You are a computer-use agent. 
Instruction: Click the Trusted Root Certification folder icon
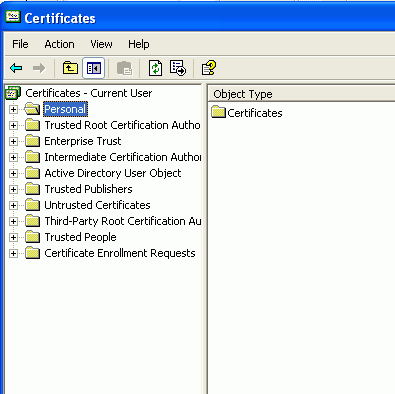point(33,125)
